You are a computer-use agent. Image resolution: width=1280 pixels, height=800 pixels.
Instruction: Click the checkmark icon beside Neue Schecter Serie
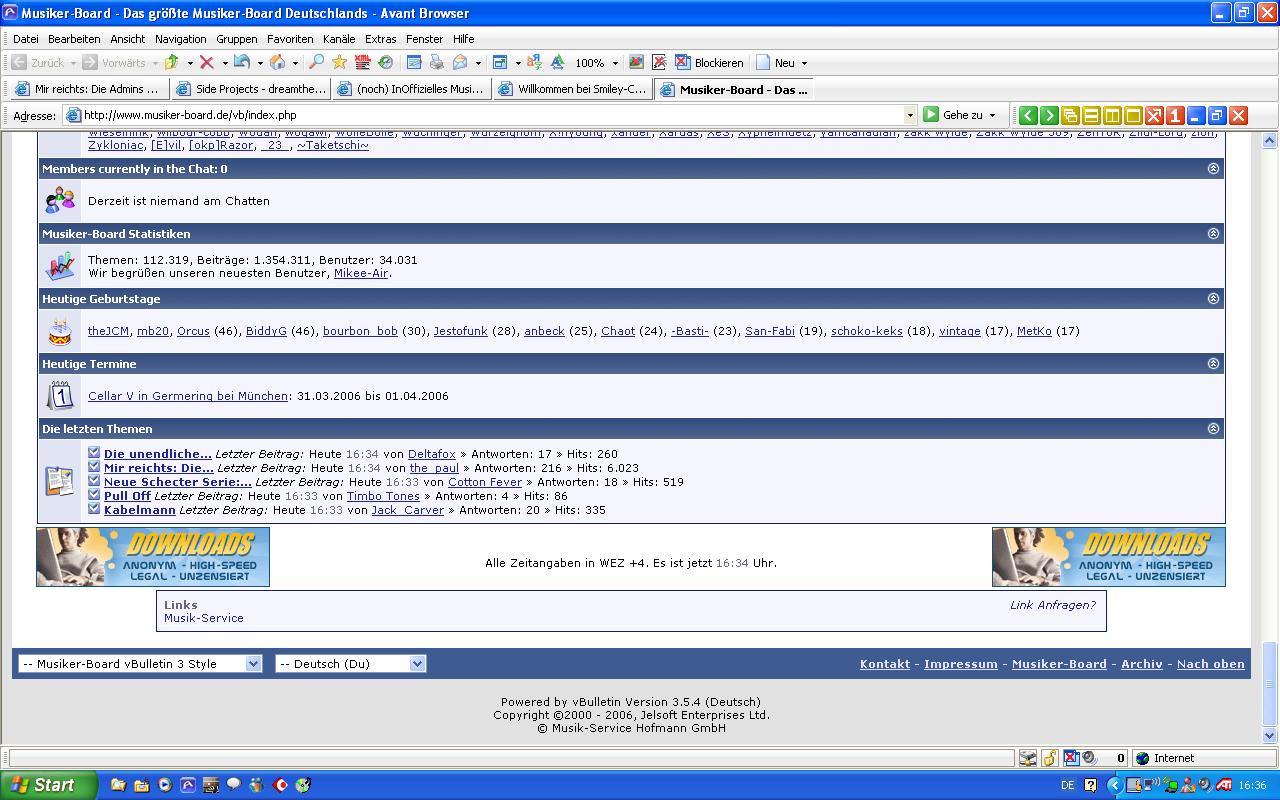tap(94, 481)
